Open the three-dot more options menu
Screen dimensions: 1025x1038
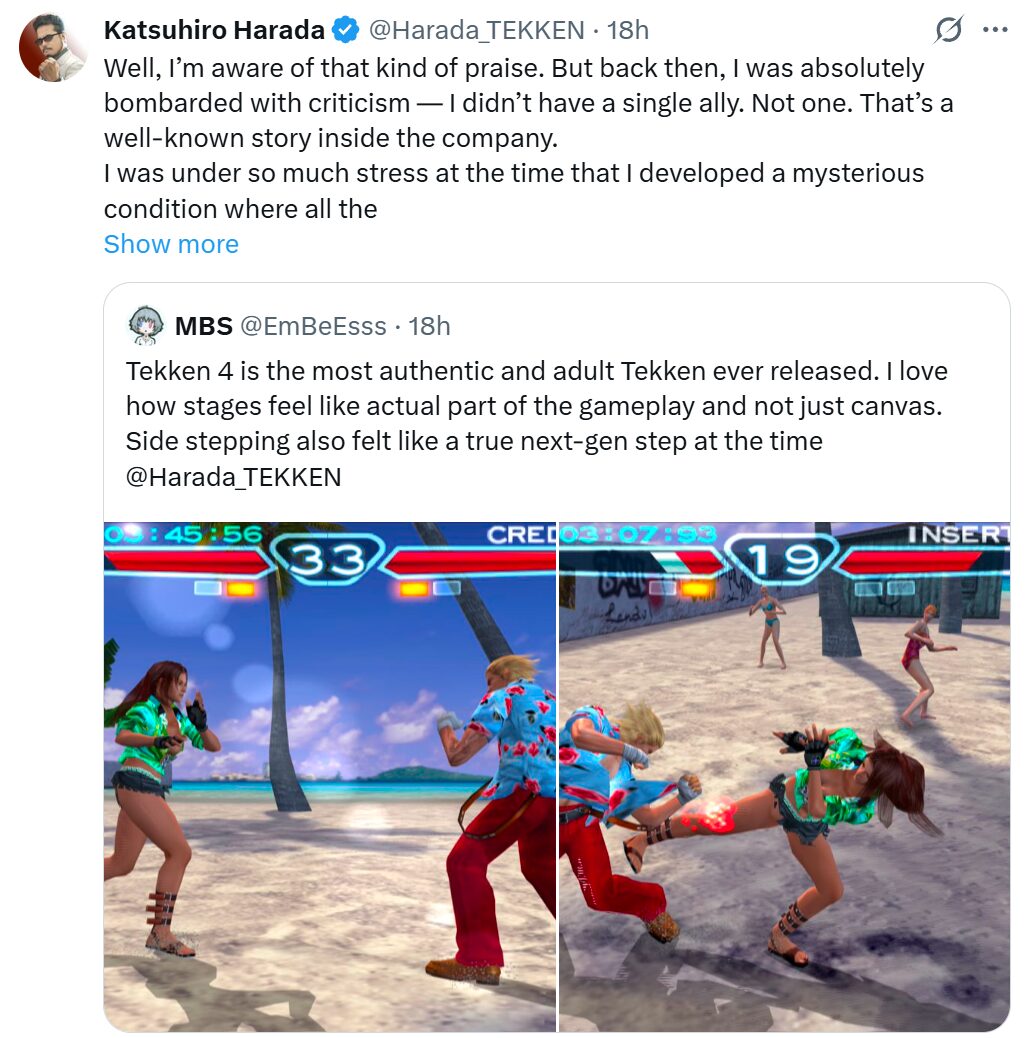pos(995,30)
